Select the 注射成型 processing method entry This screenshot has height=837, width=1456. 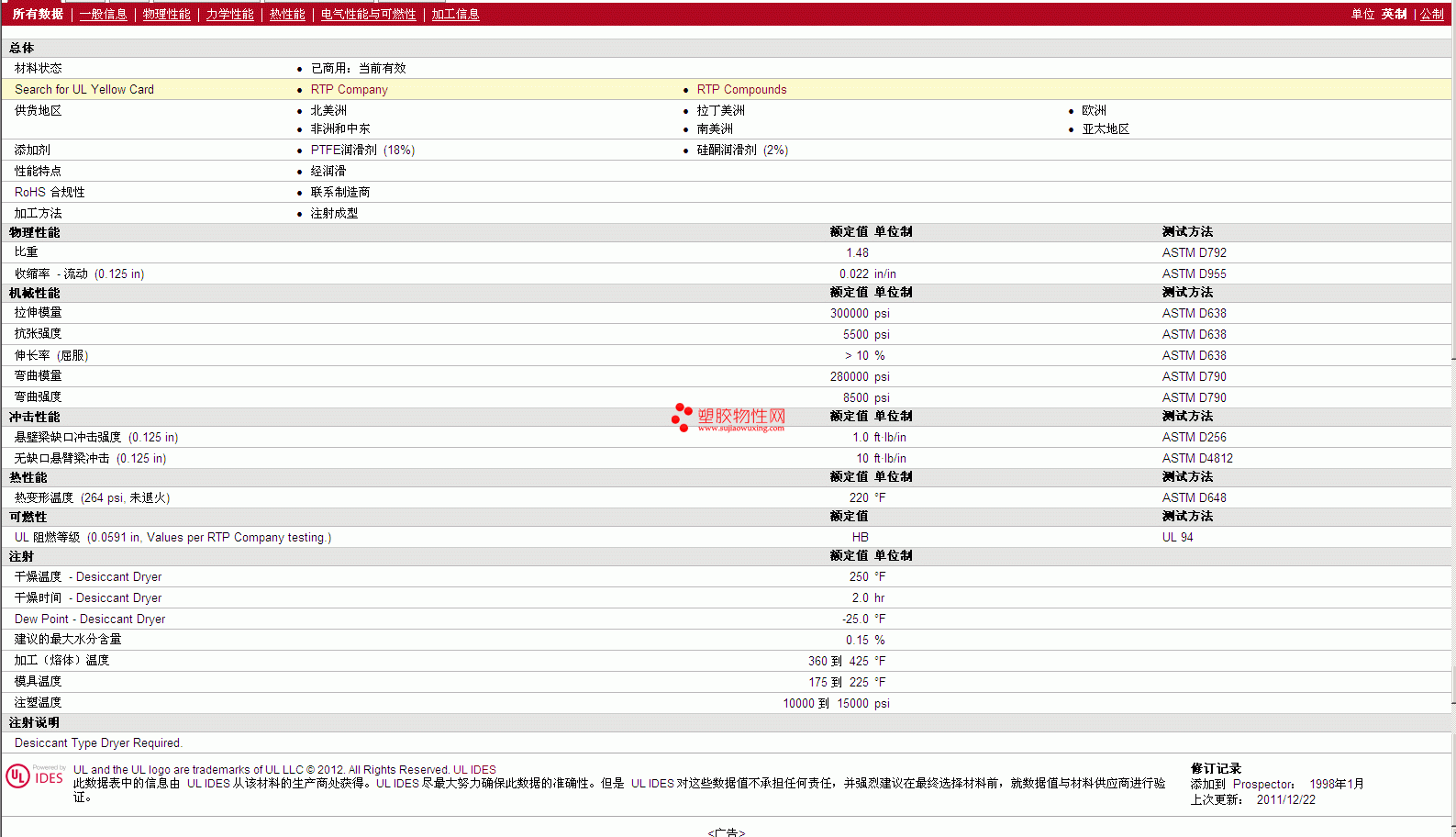coord(334,214)
